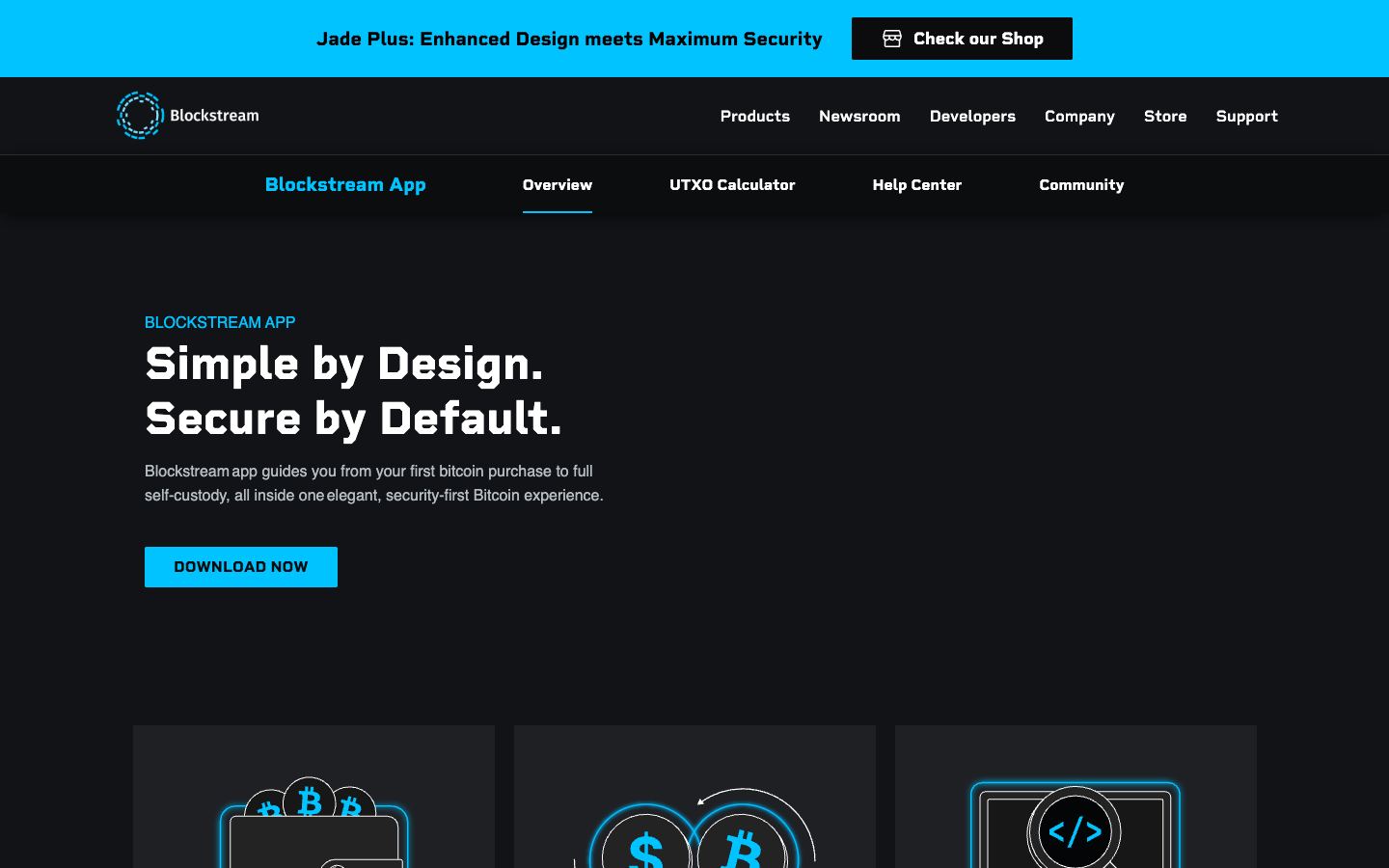Screen dimensions: 1389x868
Task: Click the Check our Shop button
Action: pos(962,39)
